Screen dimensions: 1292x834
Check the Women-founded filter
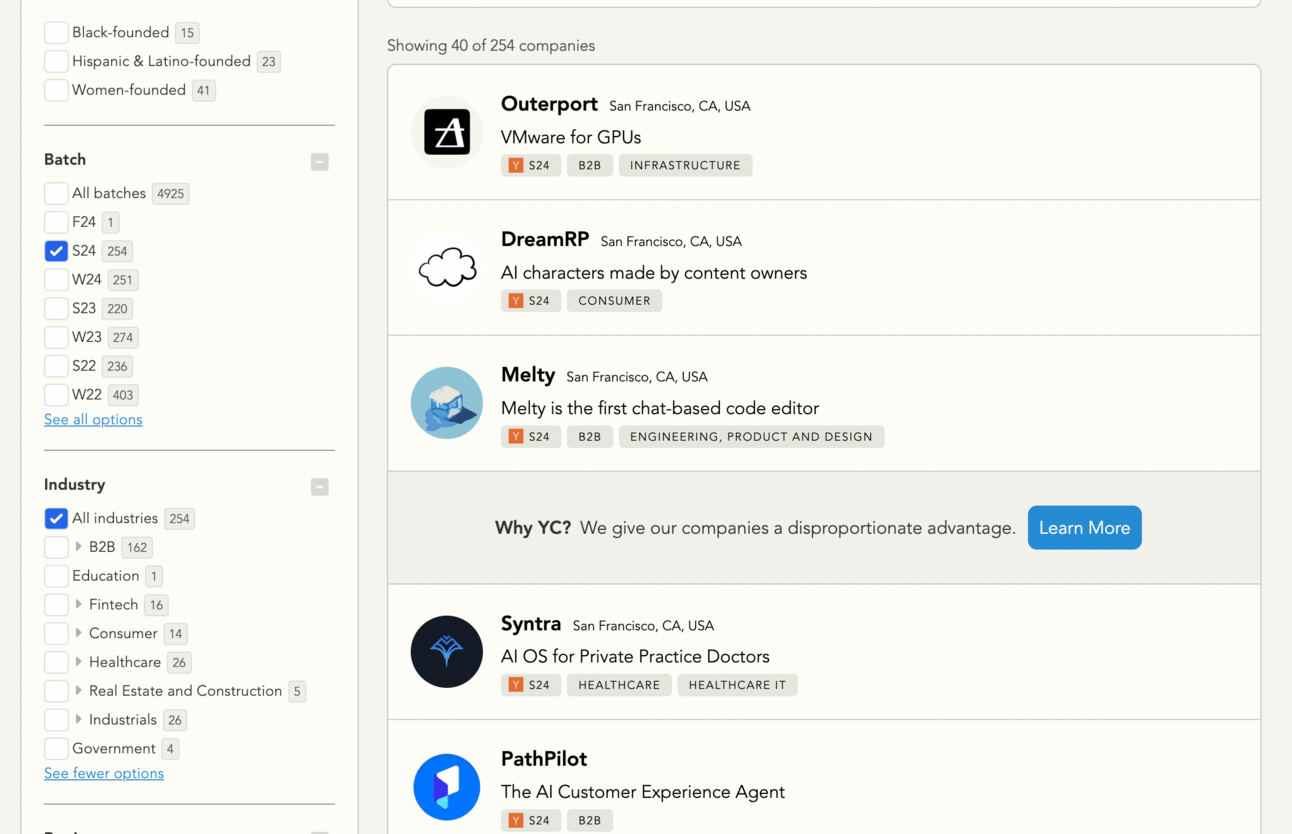56,90
